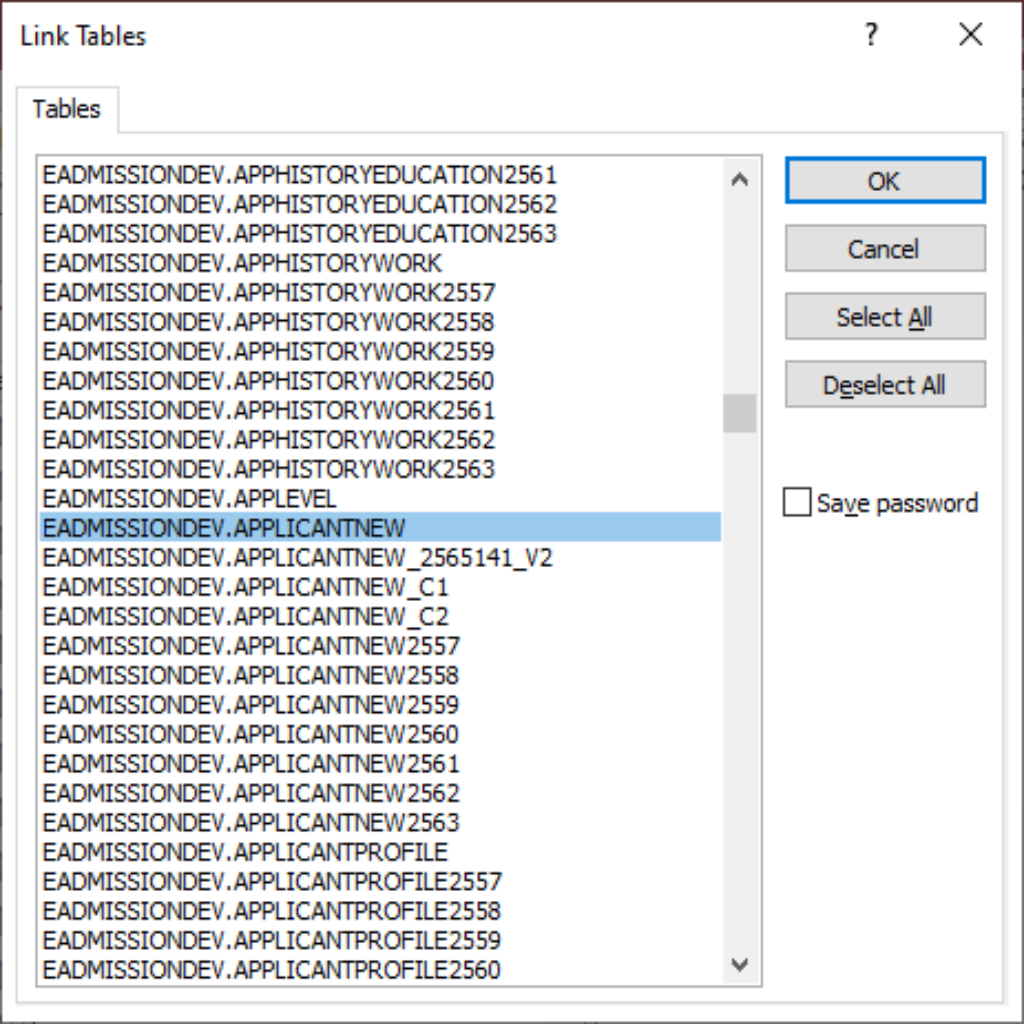Click Deselect All button
1024x1024 pixels.
pyautogui.click(x=884, y=385)
